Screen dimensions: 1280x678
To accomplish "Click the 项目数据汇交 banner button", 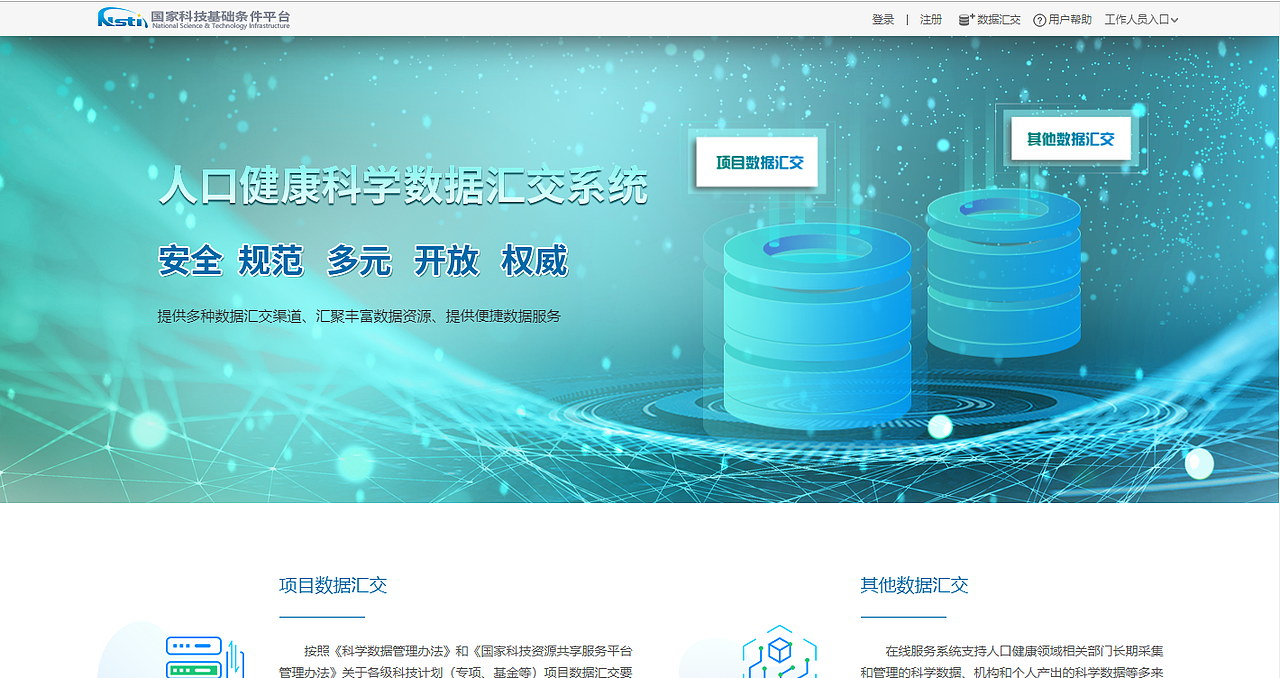I will coord(757,162).
